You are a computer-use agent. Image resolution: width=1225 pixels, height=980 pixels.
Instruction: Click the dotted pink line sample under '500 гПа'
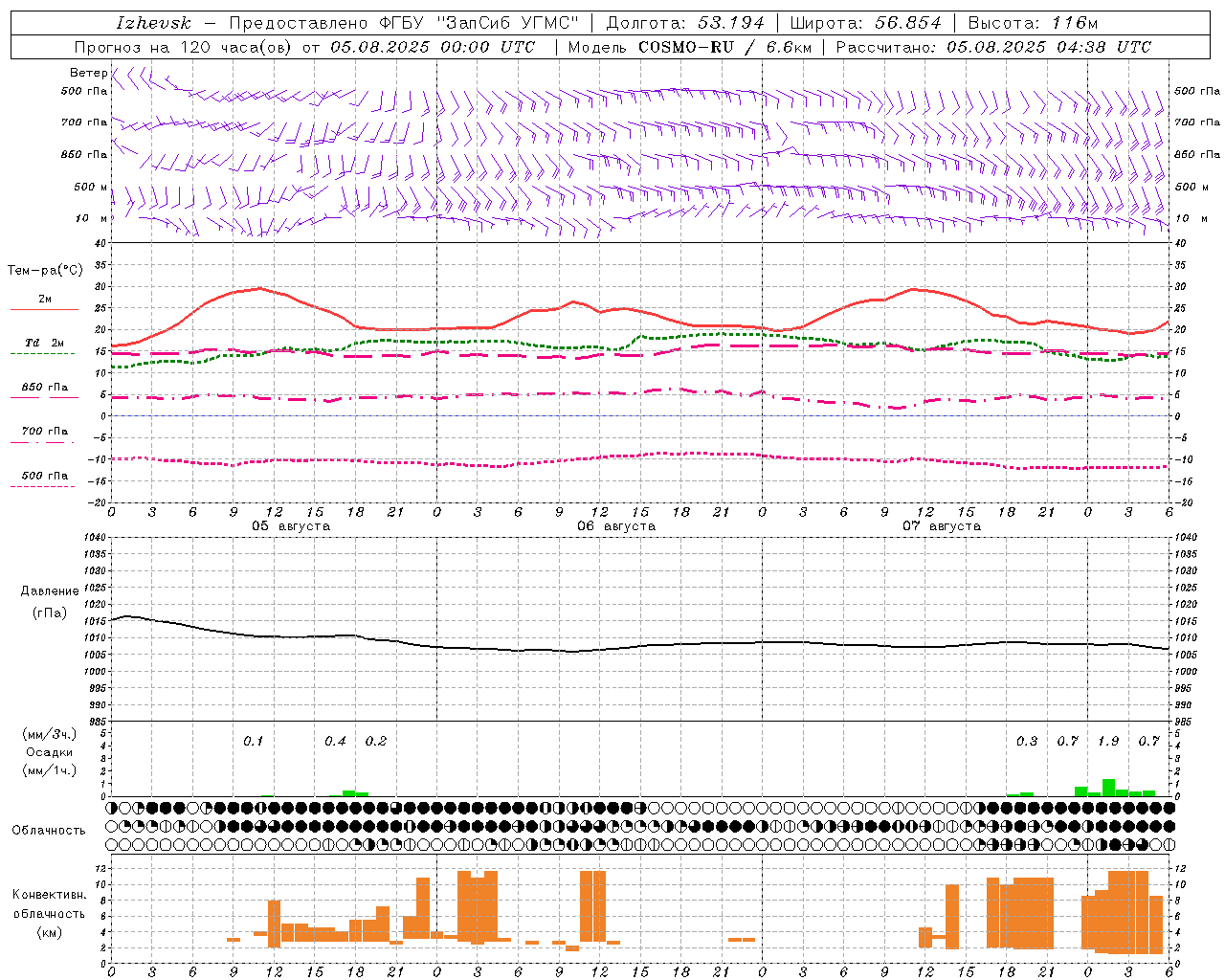(42, 487)
